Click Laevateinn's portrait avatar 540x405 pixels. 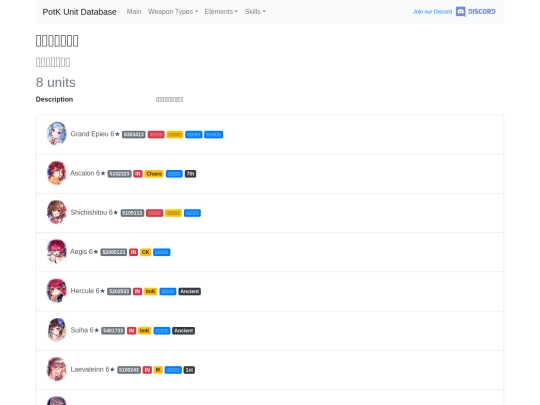[56, 369]
